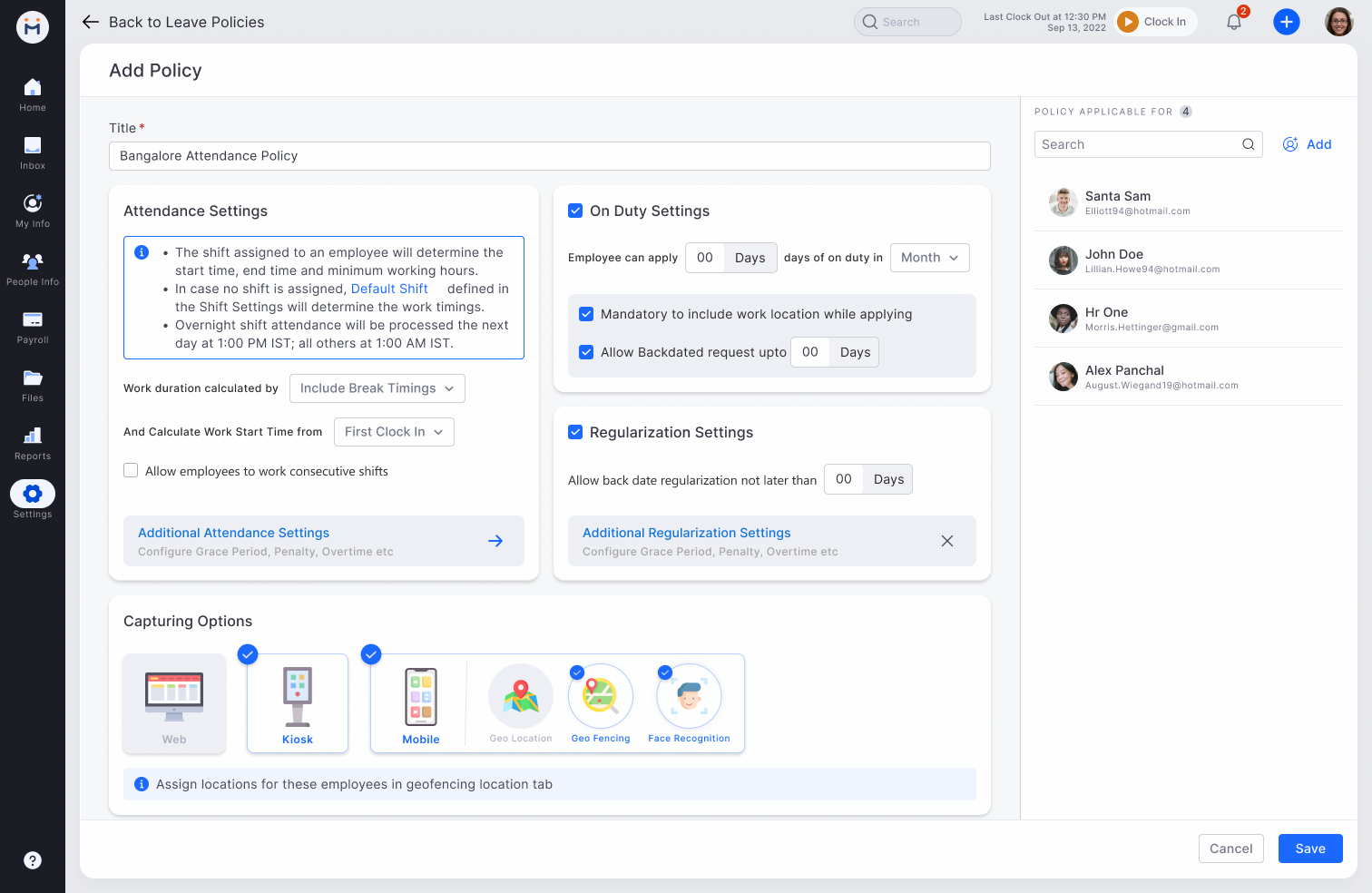Viewport: 1372px width, 893px height.
Task: Open the Home section in sidebar
Action: 33,93
